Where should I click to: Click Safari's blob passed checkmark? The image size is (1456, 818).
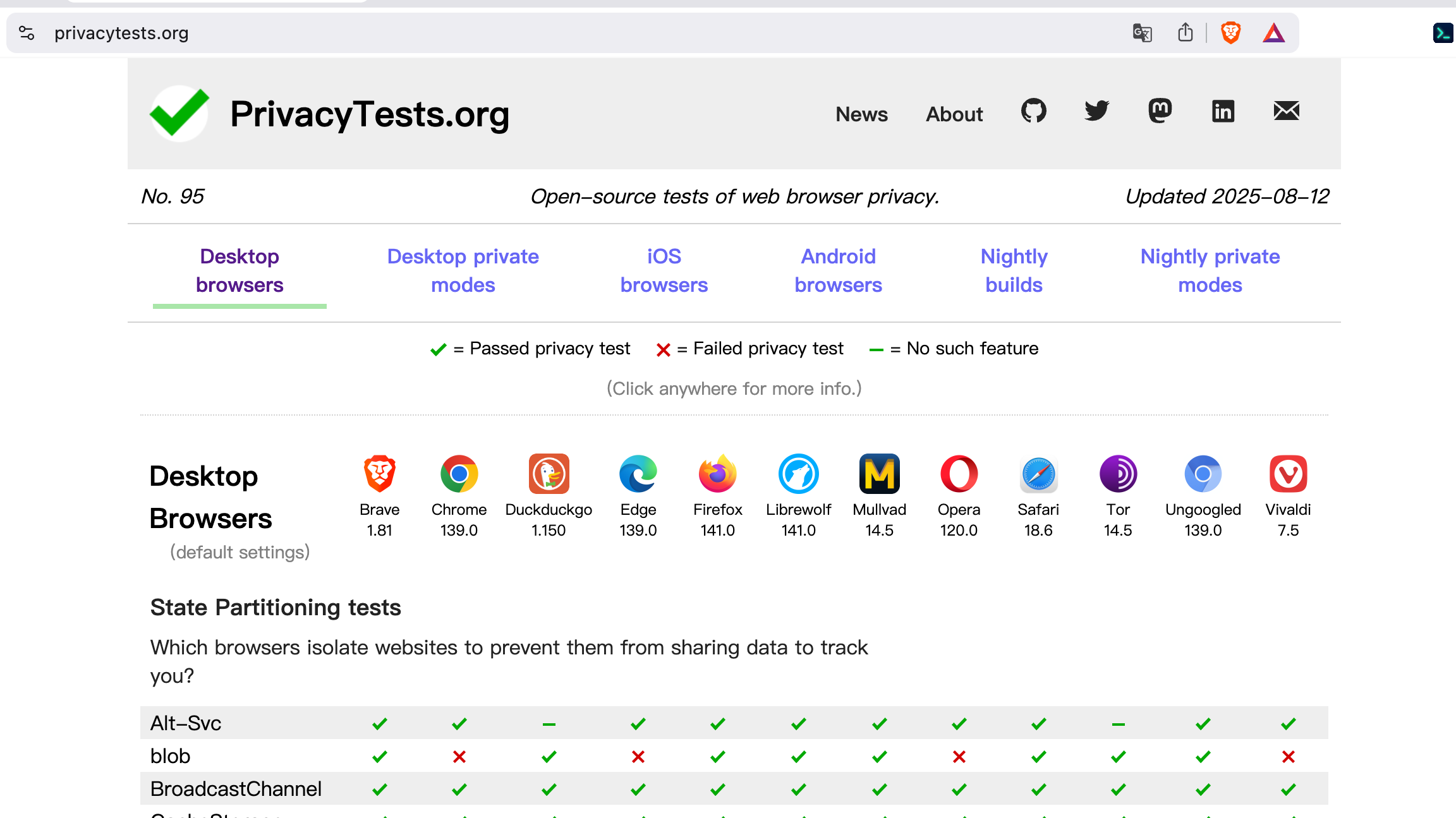click(x=1038, y=757)
